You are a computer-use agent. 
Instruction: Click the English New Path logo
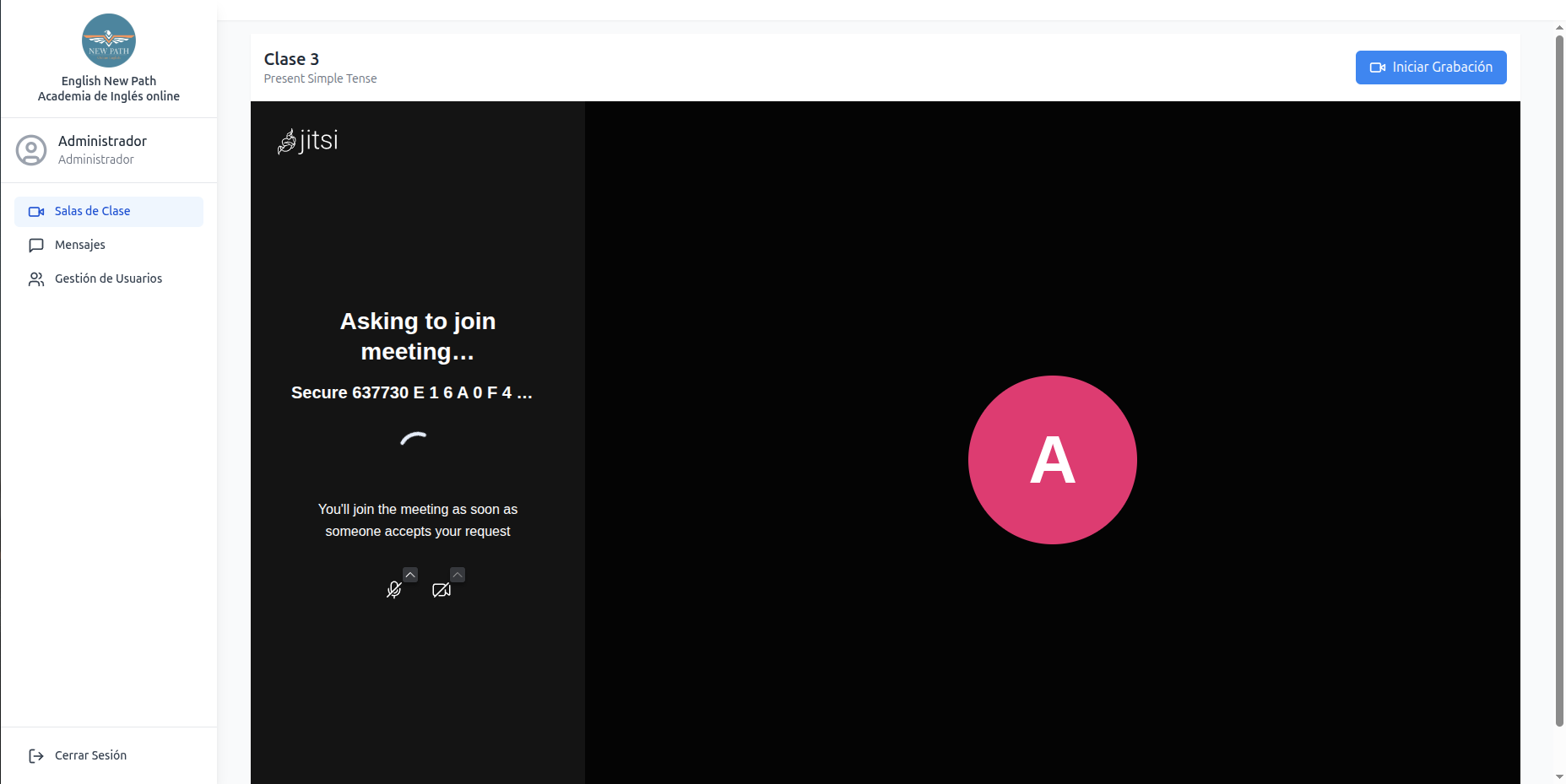(108, 41)
